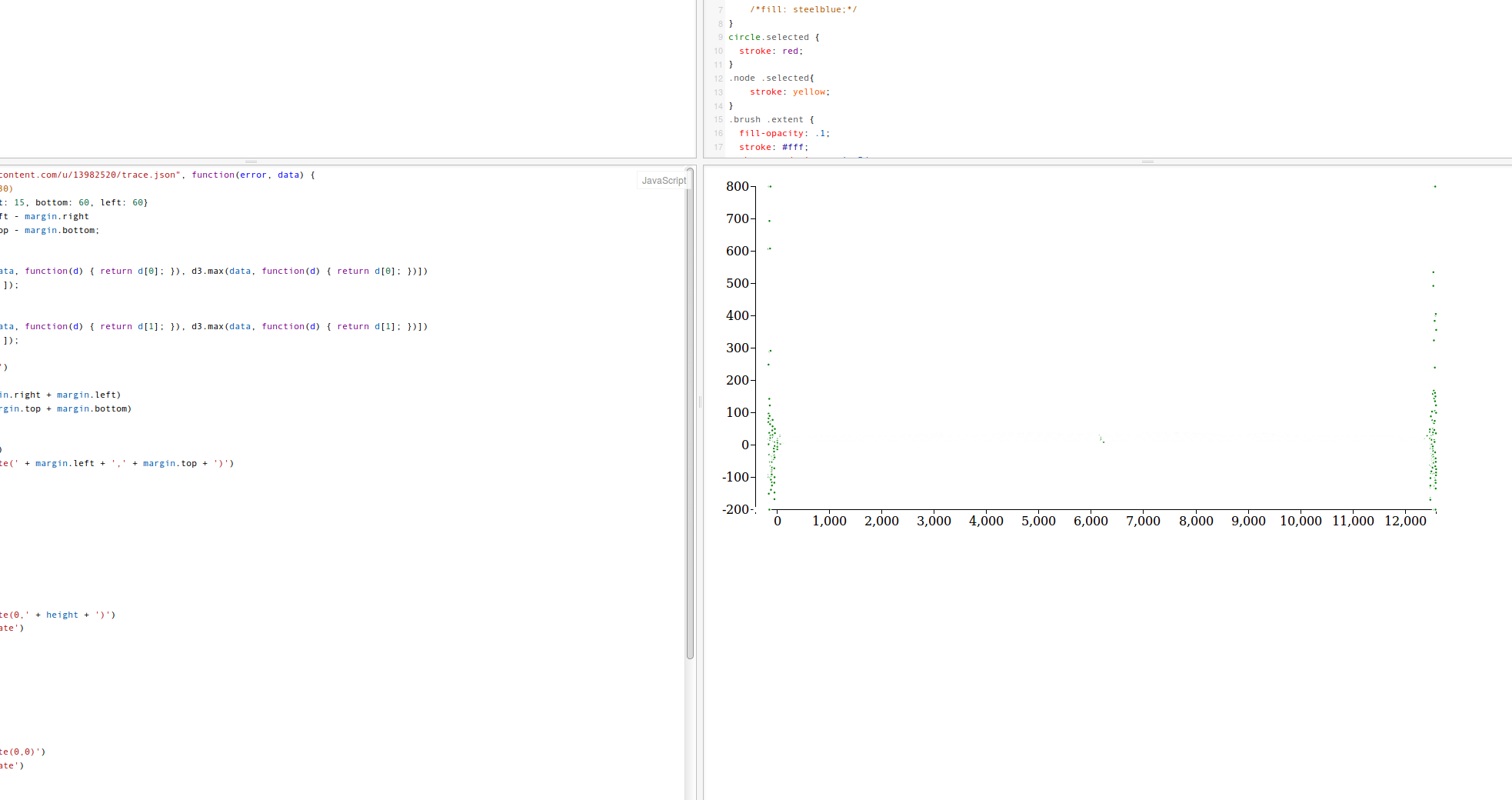The image size is (1512, 800).
Task: Click the 100 y-axis tick label
Action: pyautogui.click(x=738, y=412)
